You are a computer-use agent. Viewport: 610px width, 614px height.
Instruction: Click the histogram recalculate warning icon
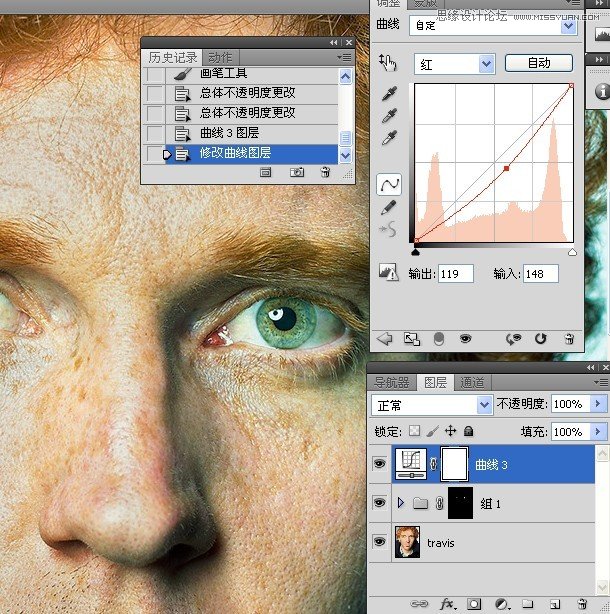pyautogui.click(x=388, y=272)
